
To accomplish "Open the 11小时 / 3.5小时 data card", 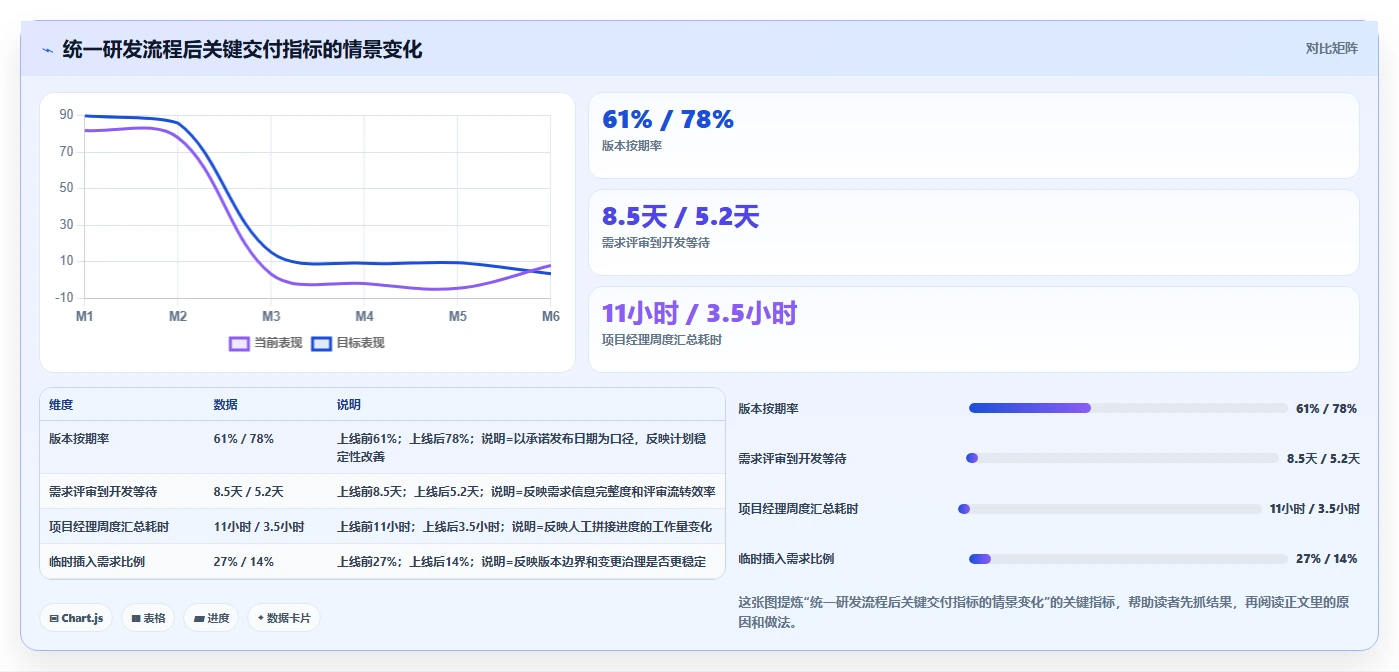I will [973, 329].
